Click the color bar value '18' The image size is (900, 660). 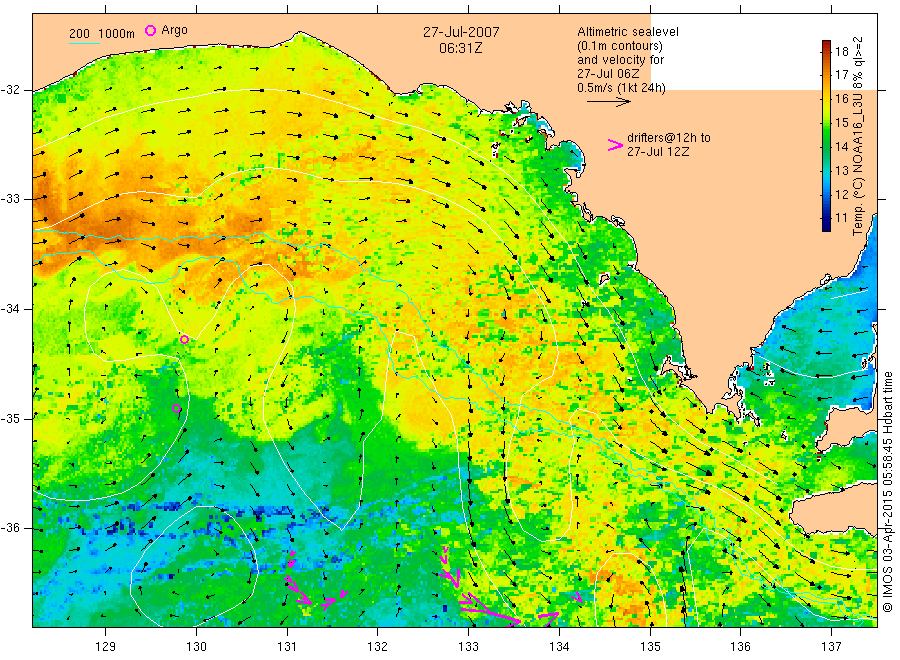(841, 52)
